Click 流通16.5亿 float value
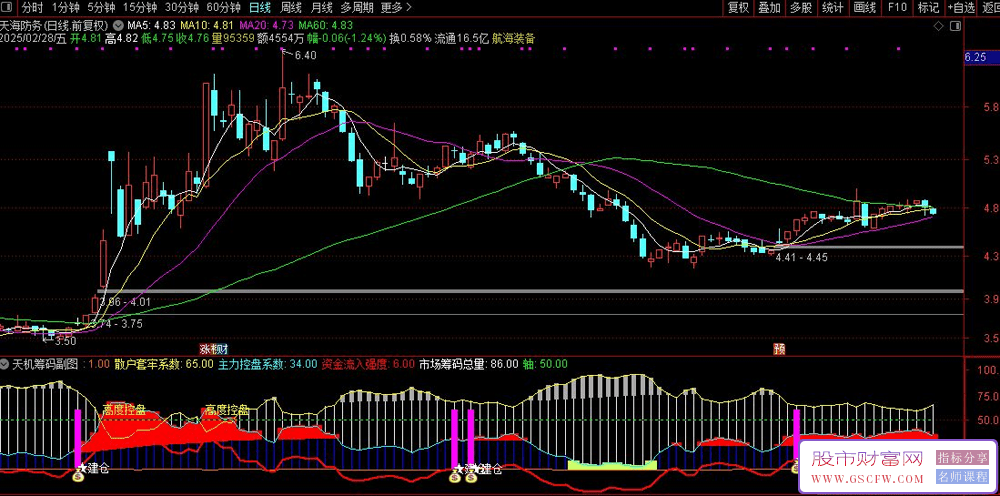Viewport: 1000px width, 496px height. click(x=460, y=38)
